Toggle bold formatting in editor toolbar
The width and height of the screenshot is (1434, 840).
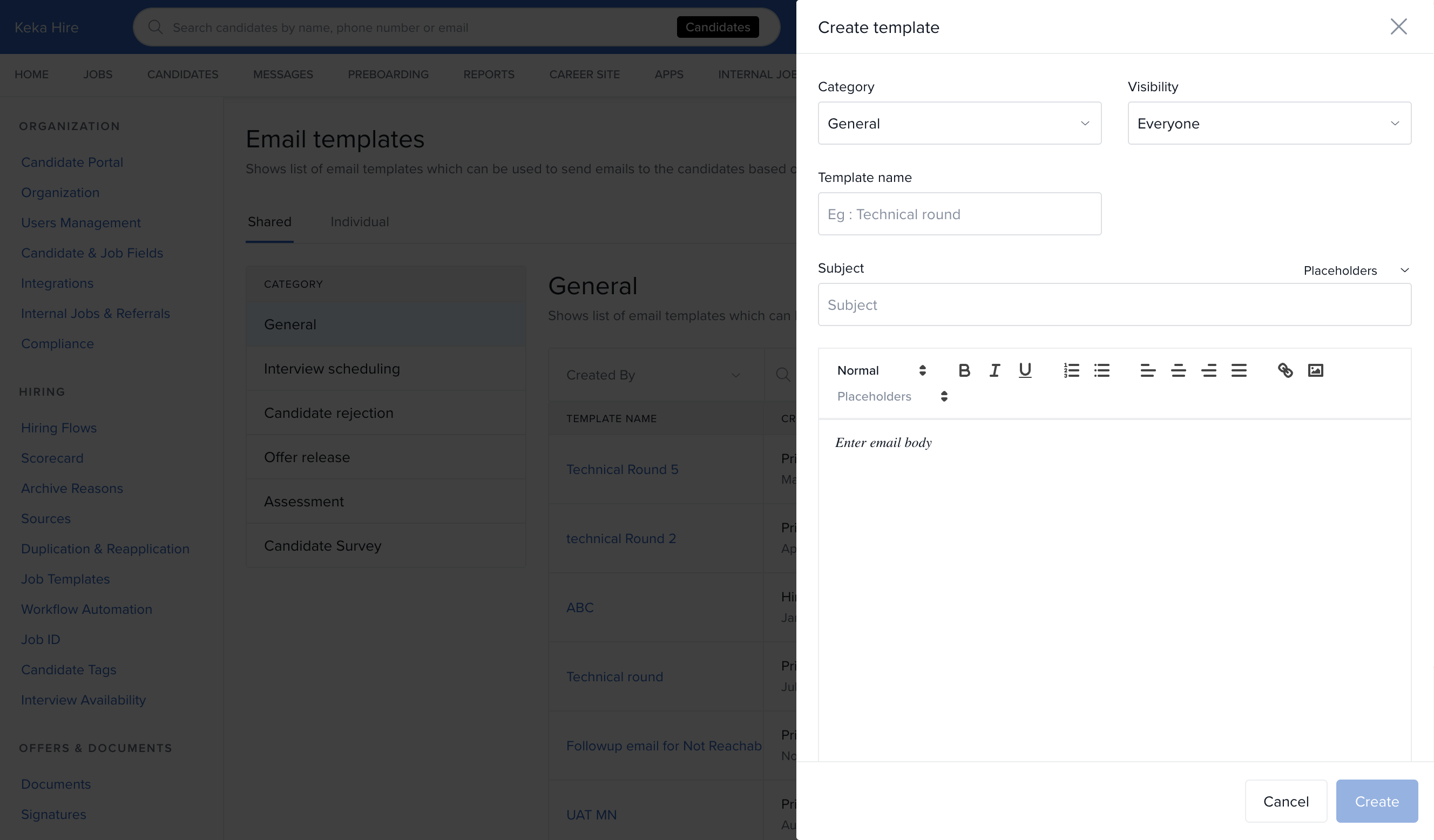click(964, 370)
